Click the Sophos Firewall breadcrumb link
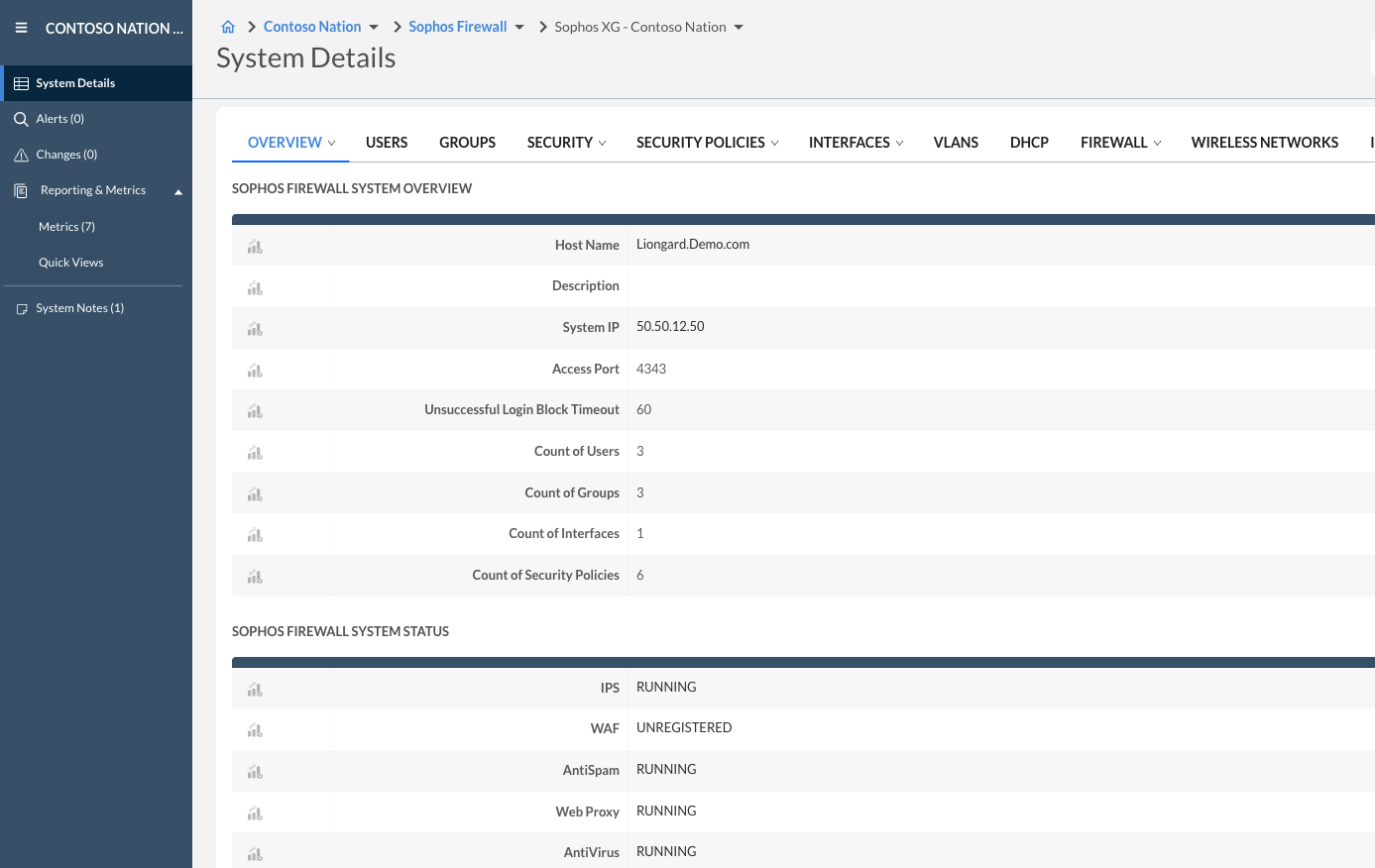 coord(458,27)
